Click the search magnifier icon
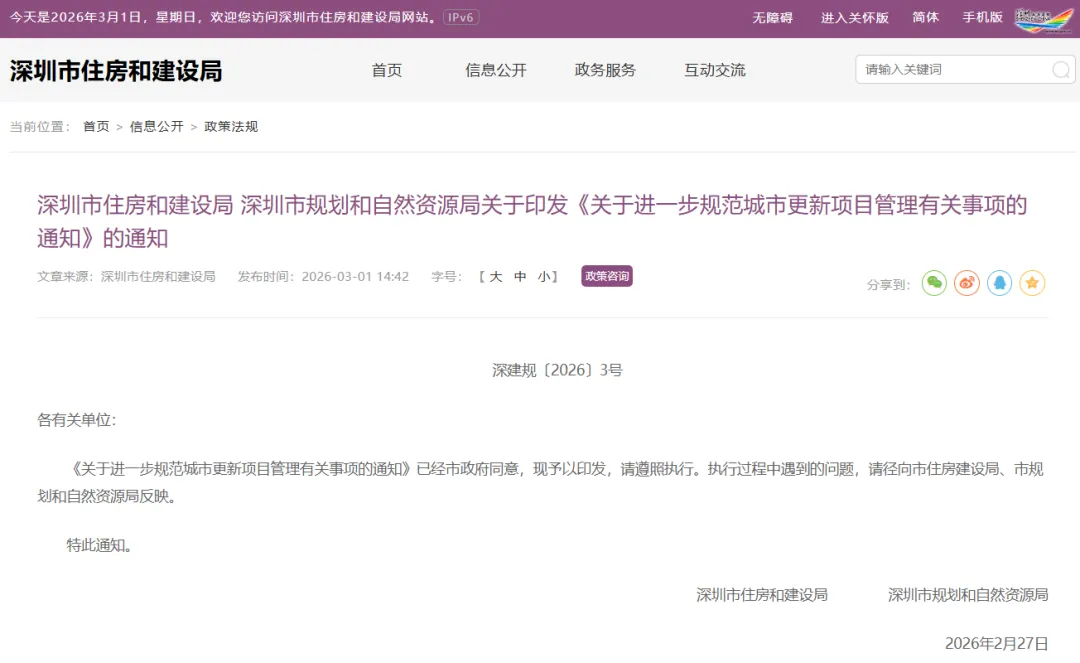1080x663 pixels. [1061, 70]
